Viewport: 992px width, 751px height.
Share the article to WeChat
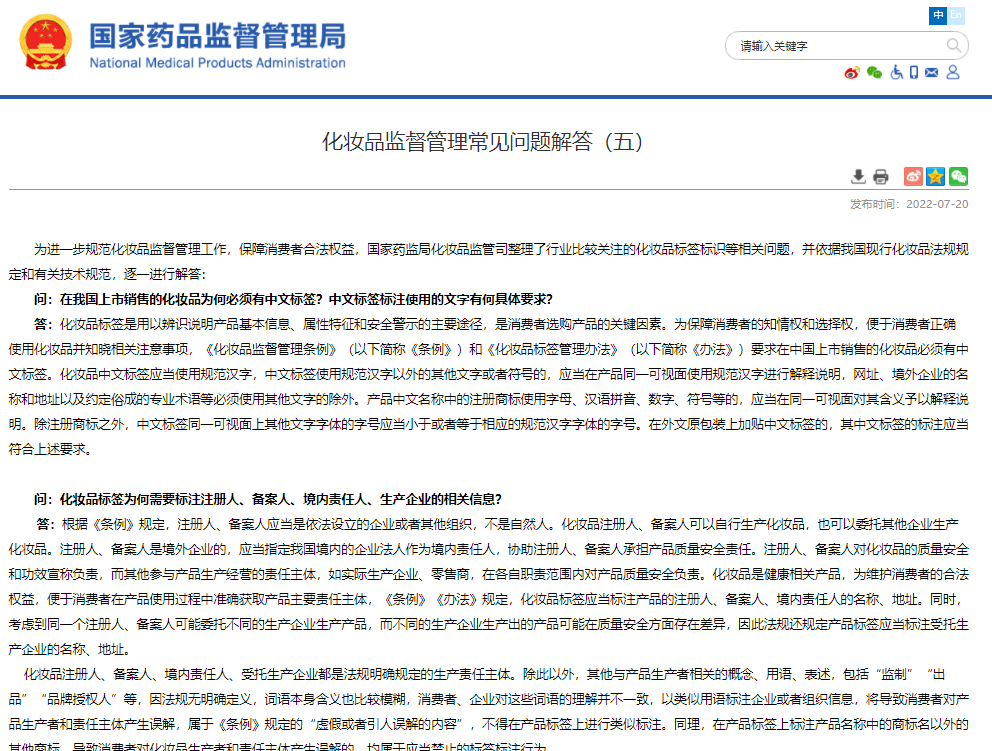958,176
